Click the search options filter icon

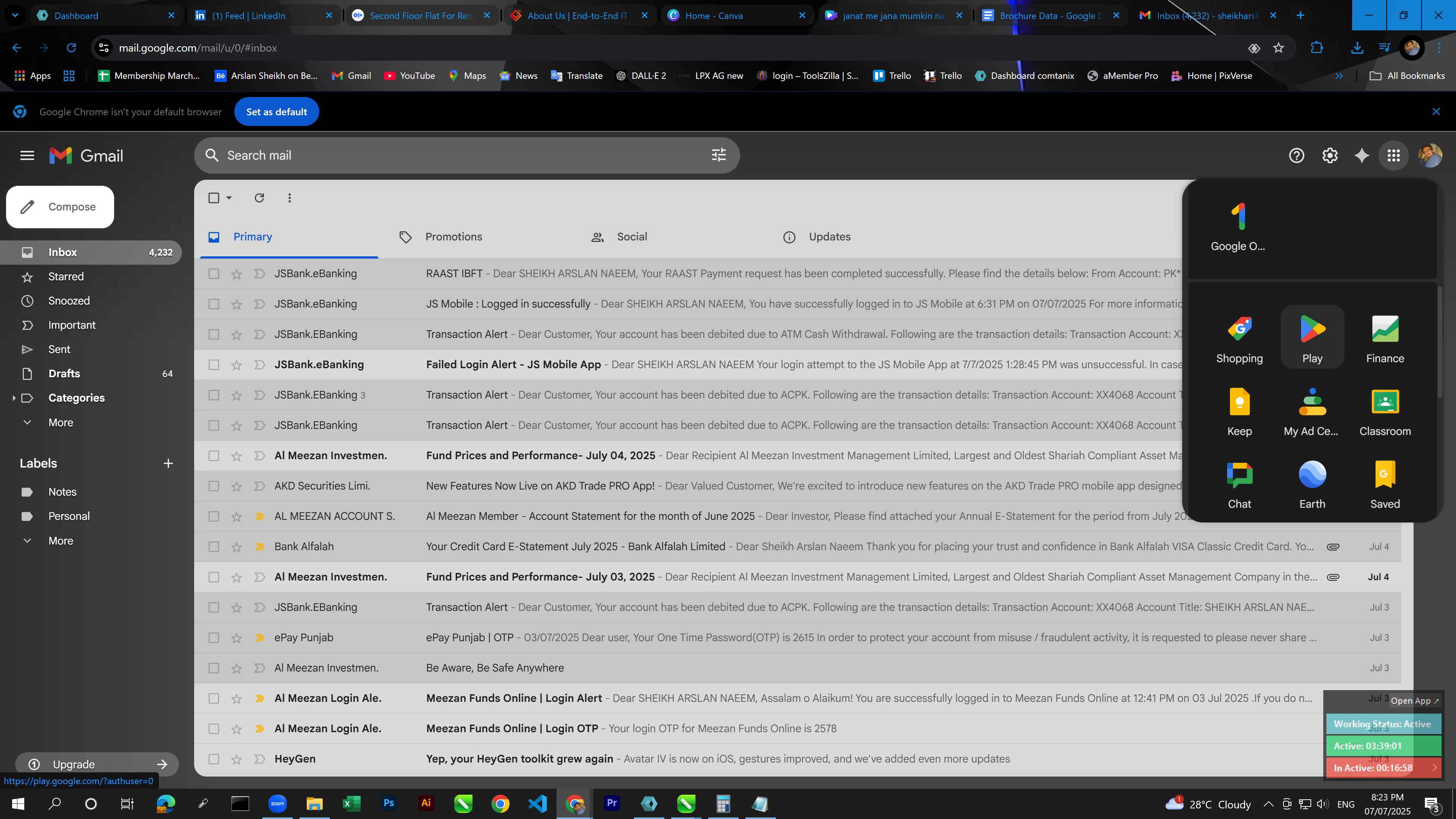tap(719, 155)
